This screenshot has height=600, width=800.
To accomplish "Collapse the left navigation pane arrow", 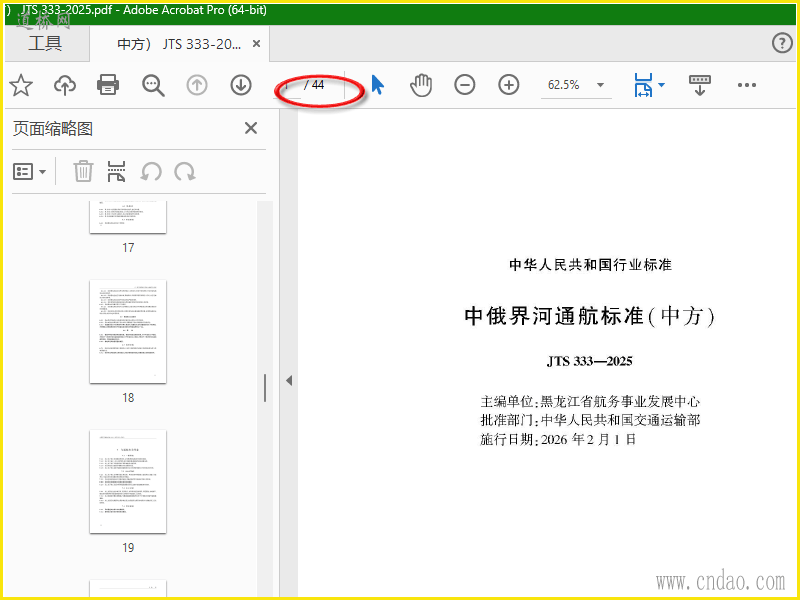I will point(289,381).
